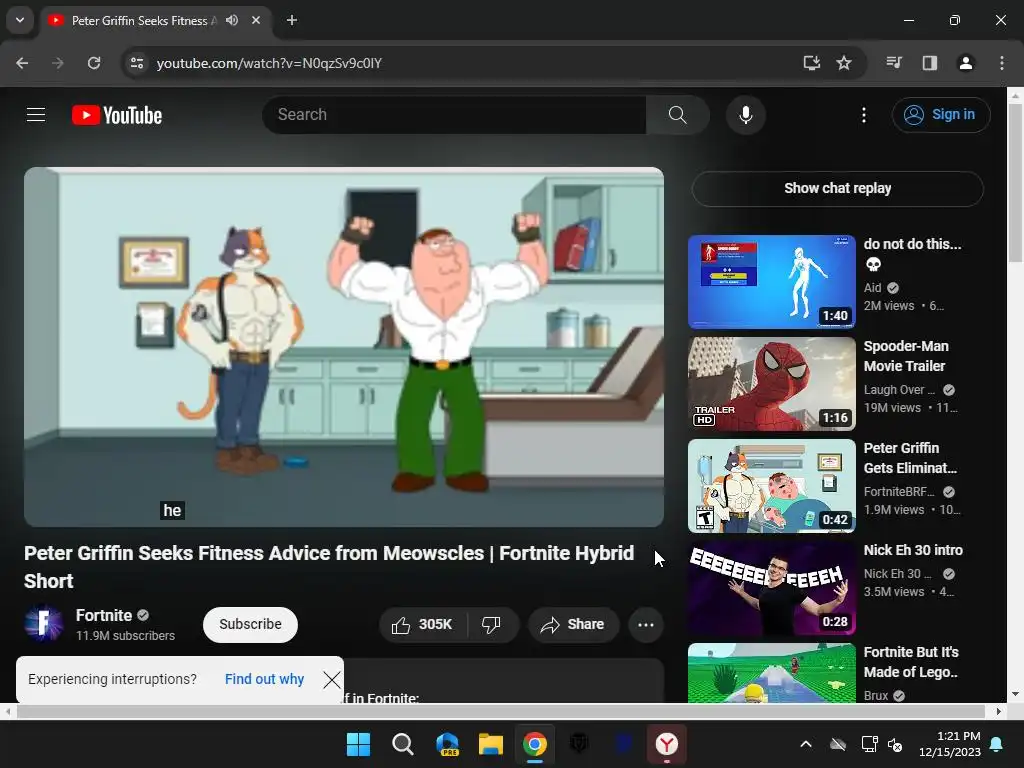The height and width of the screenshot is (768, 1024).
Task: Show the chat replay
Action: 837,189
